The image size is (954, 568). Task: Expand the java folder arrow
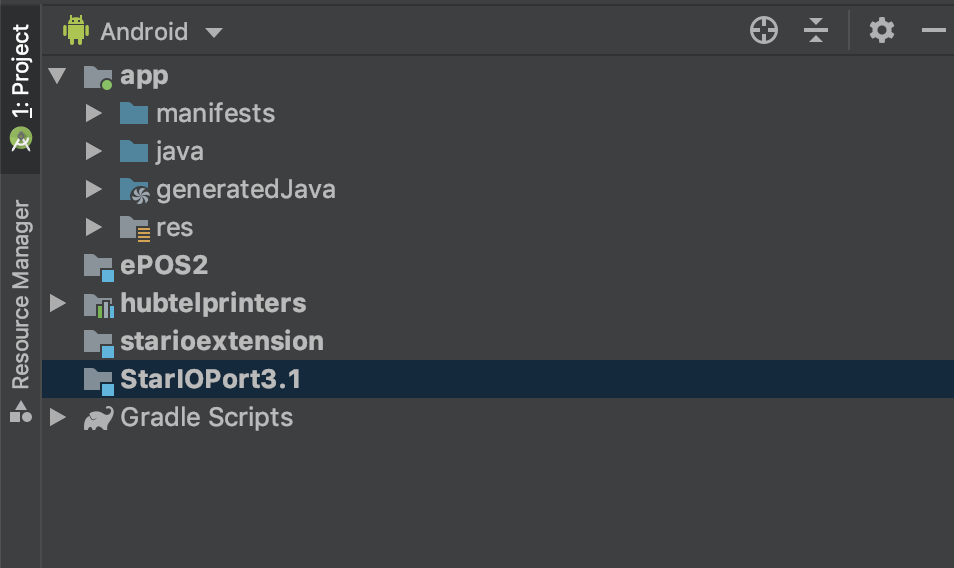tap(94, 152)
